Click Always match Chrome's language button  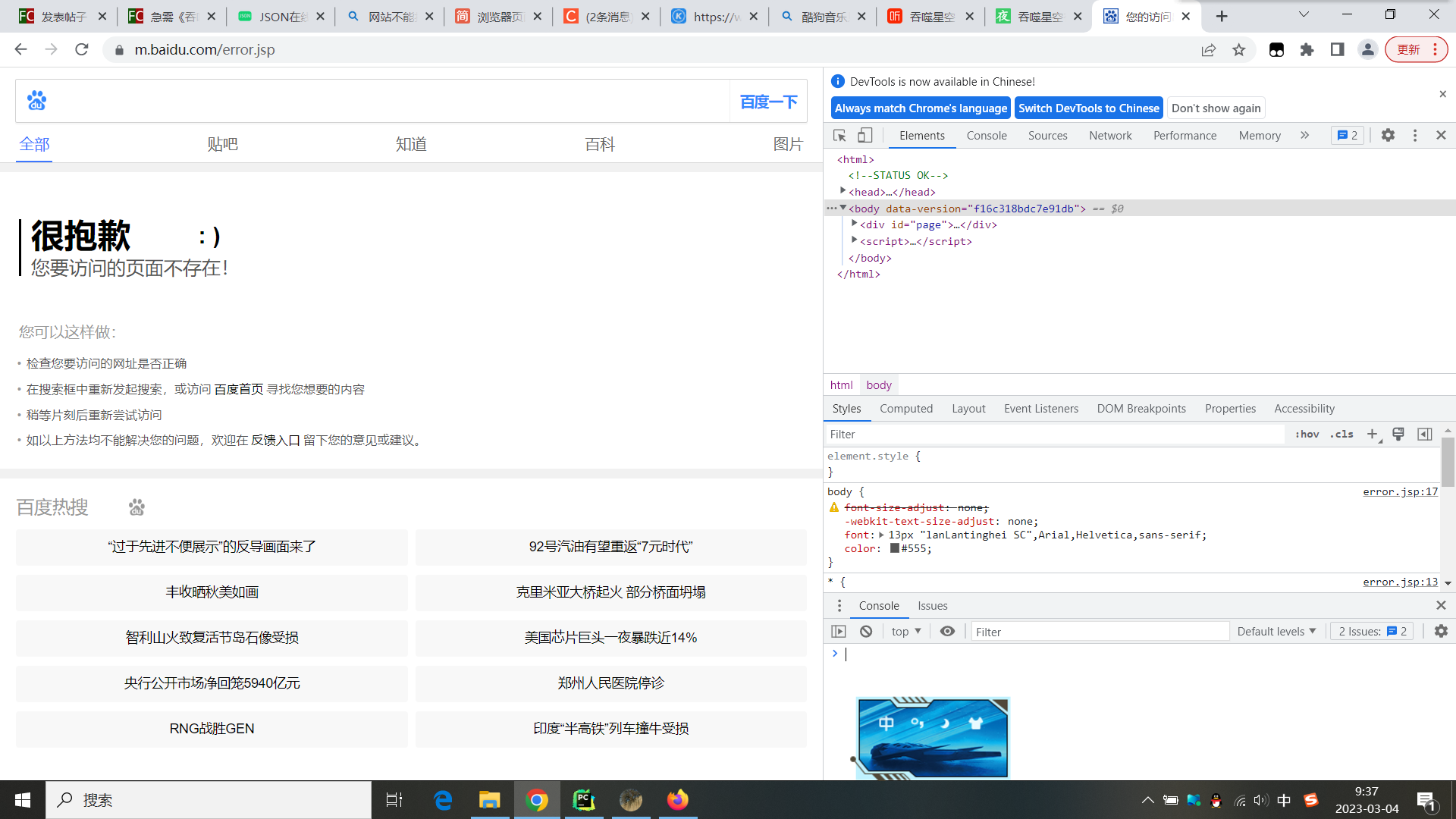921,108
